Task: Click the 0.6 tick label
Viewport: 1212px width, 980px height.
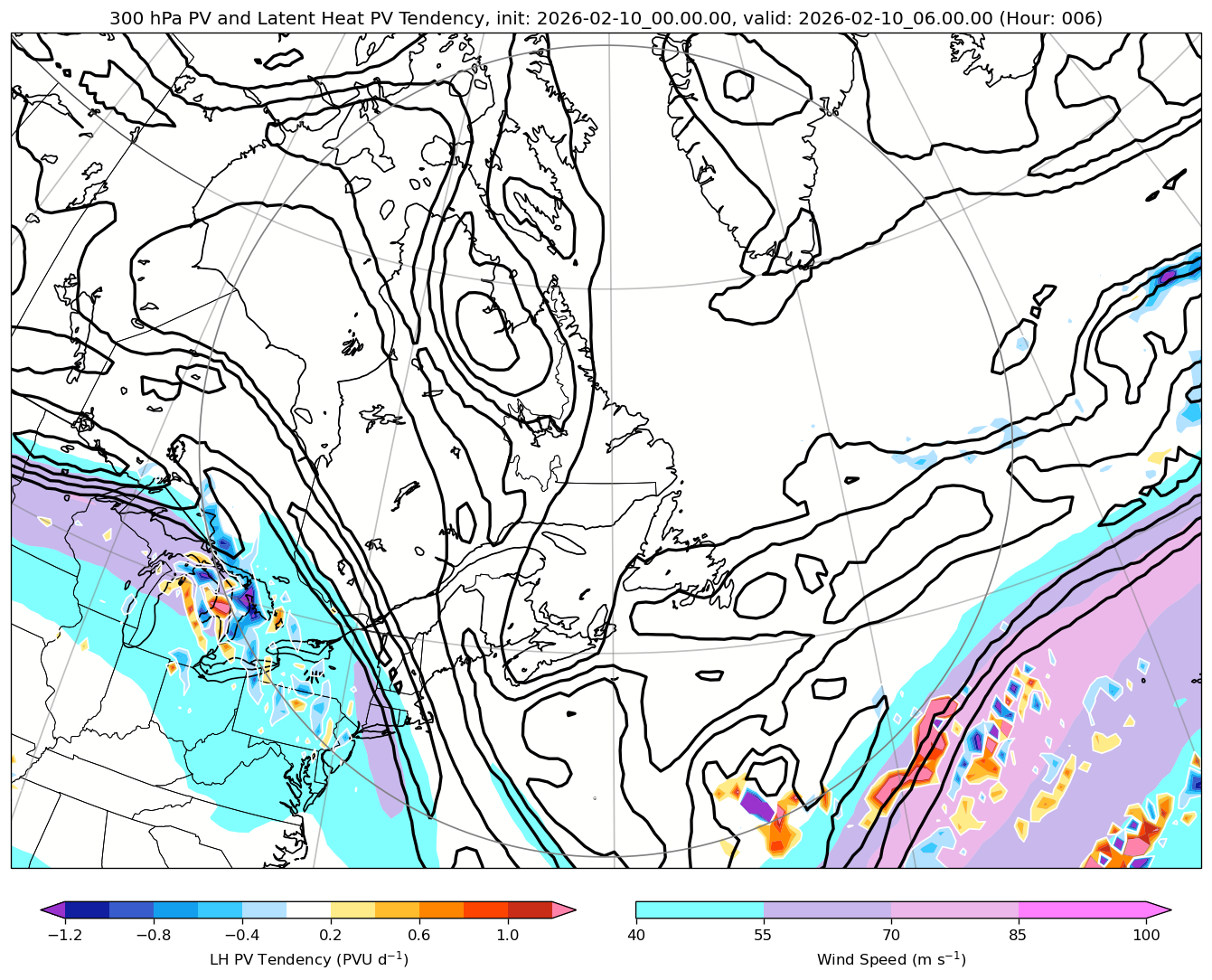Action: (x=419, y=935)
